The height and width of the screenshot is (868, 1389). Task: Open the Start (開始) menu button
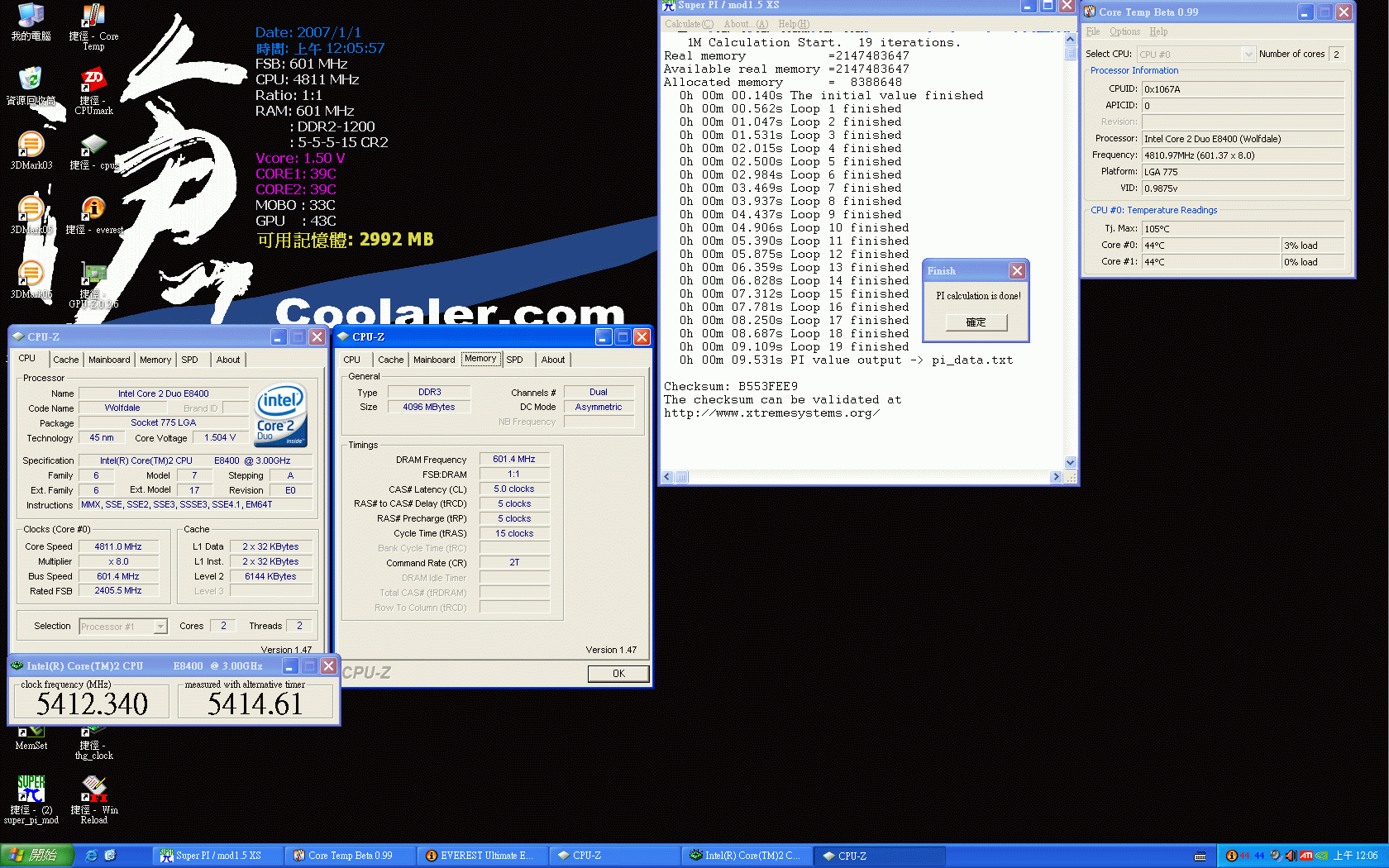tap(37, 856)
